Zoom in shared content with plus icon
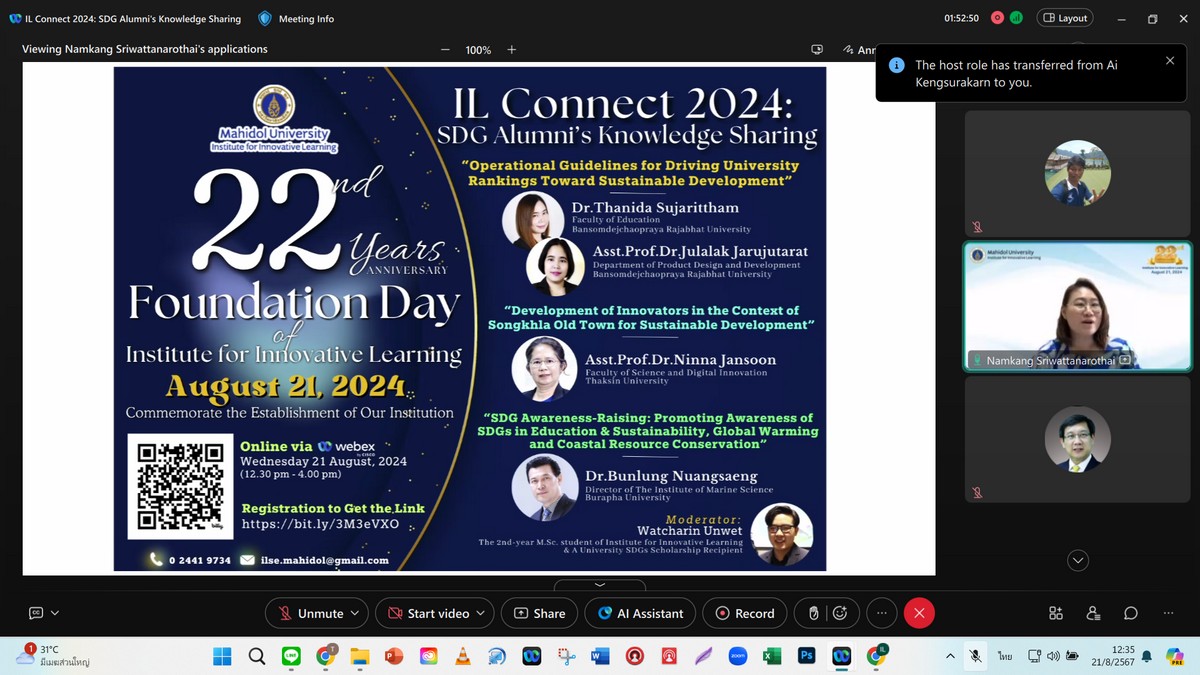 point(511,49)
